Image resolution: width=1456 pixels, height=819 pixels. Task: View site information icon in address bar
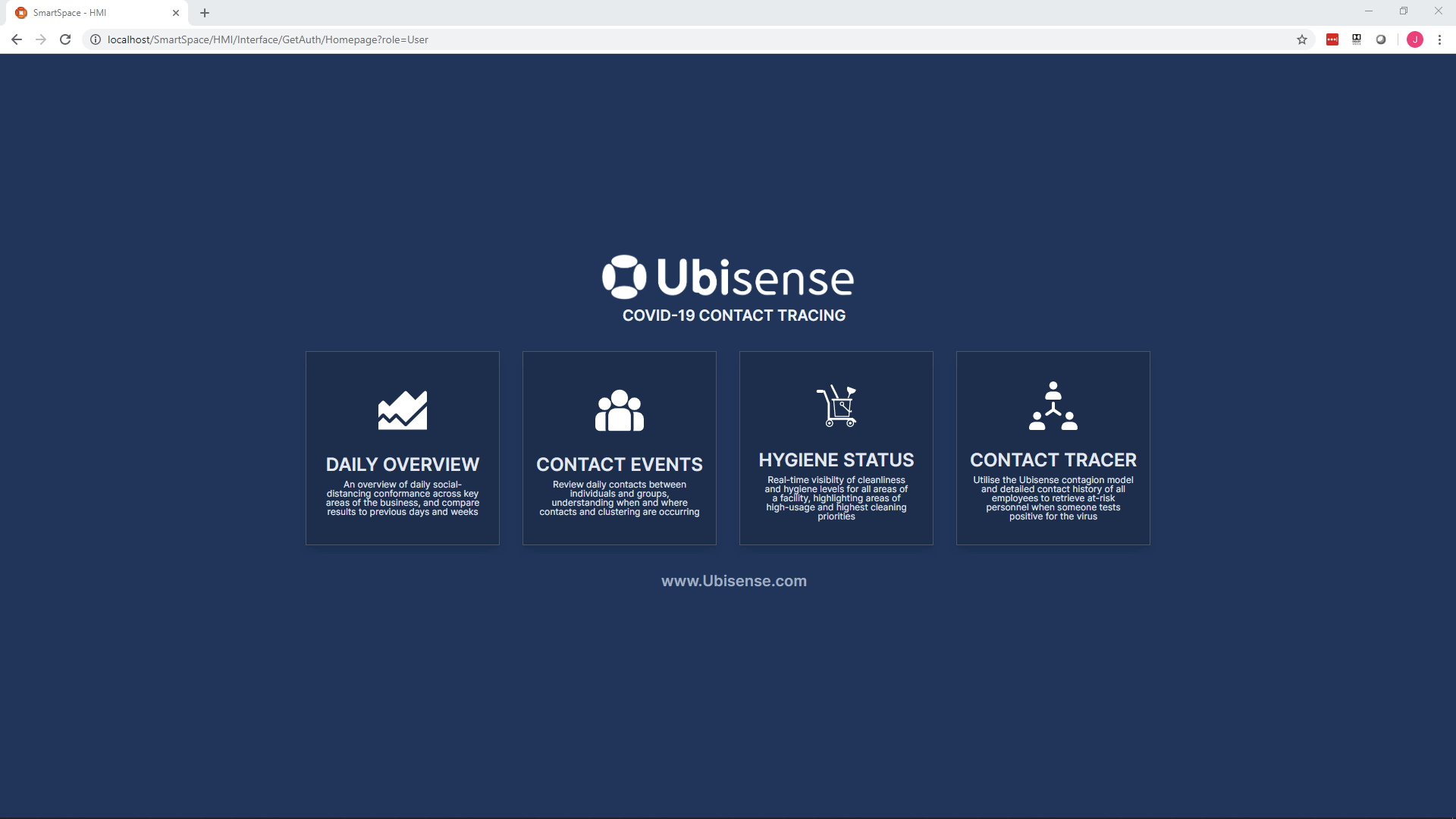click(x=96, y=39)
